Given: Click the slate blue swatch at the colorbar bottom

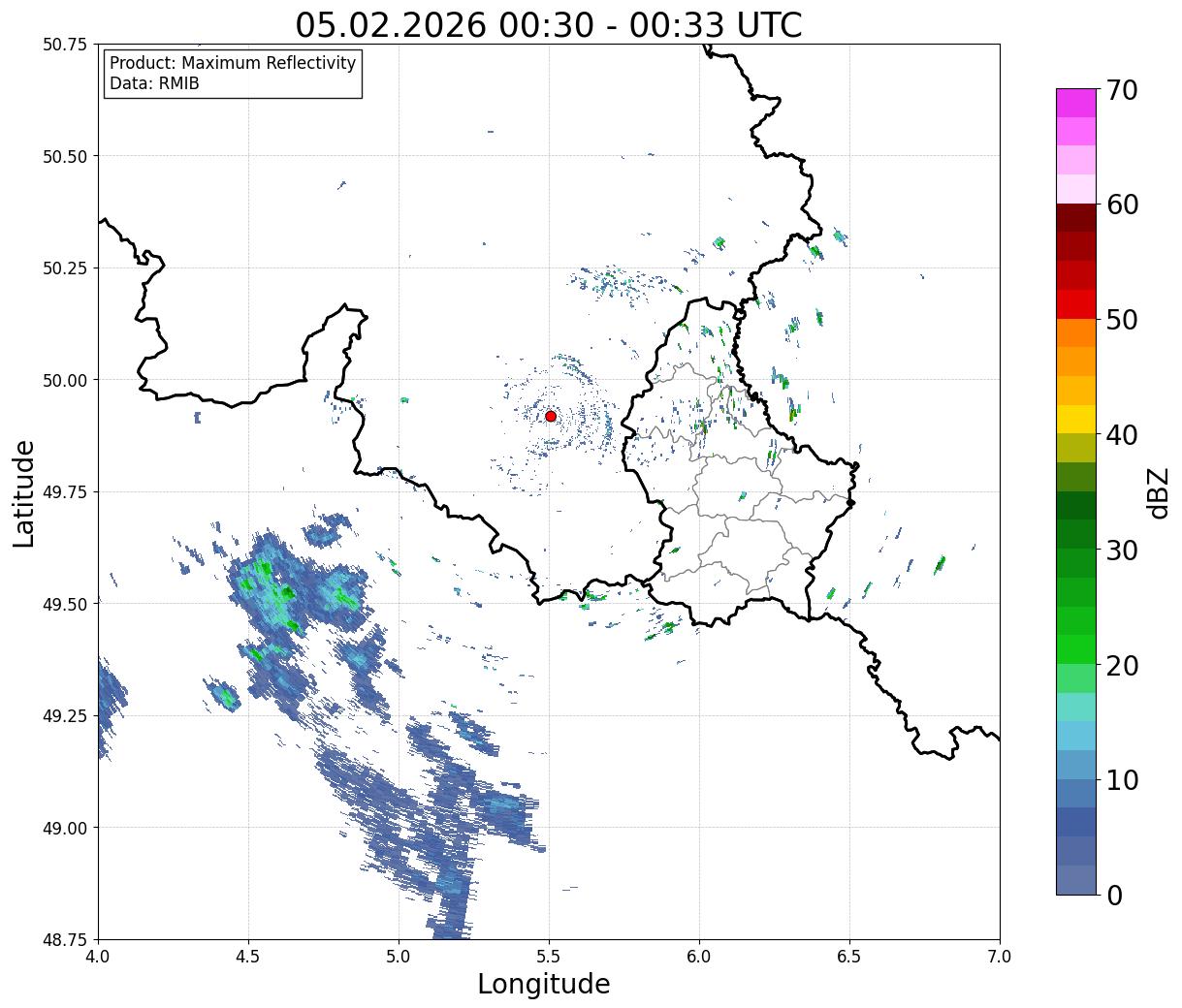Looking at the screenshot, I should coord(1076,879).
